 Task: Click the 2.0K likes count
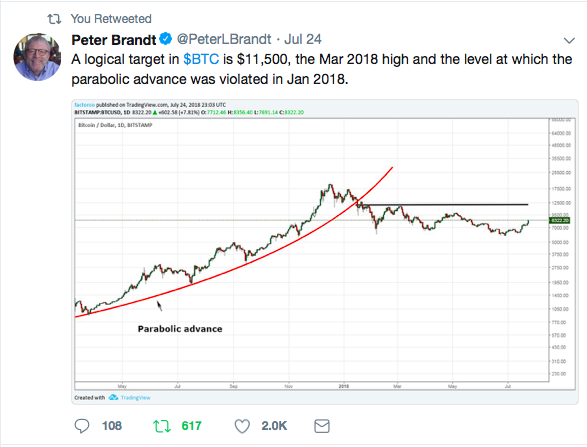(274, 426)
